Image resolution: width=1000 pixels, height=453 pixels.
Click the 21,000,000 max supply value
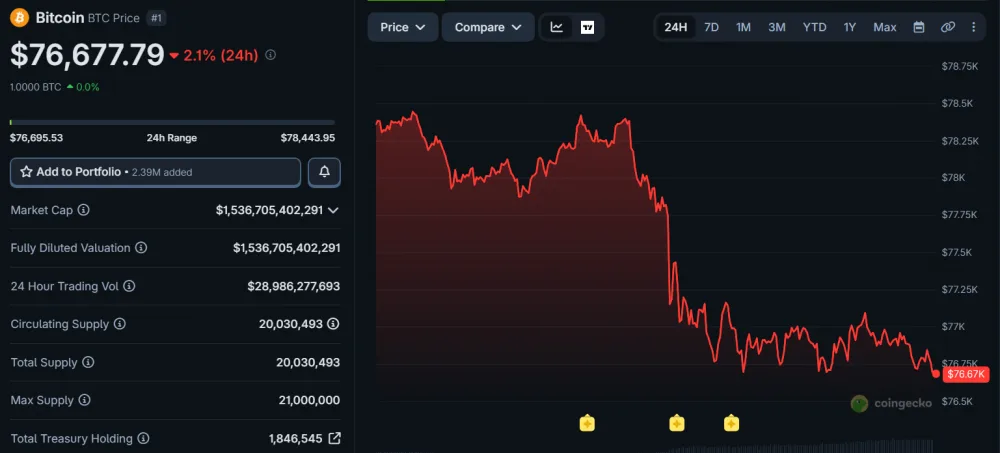click(309, 400)
